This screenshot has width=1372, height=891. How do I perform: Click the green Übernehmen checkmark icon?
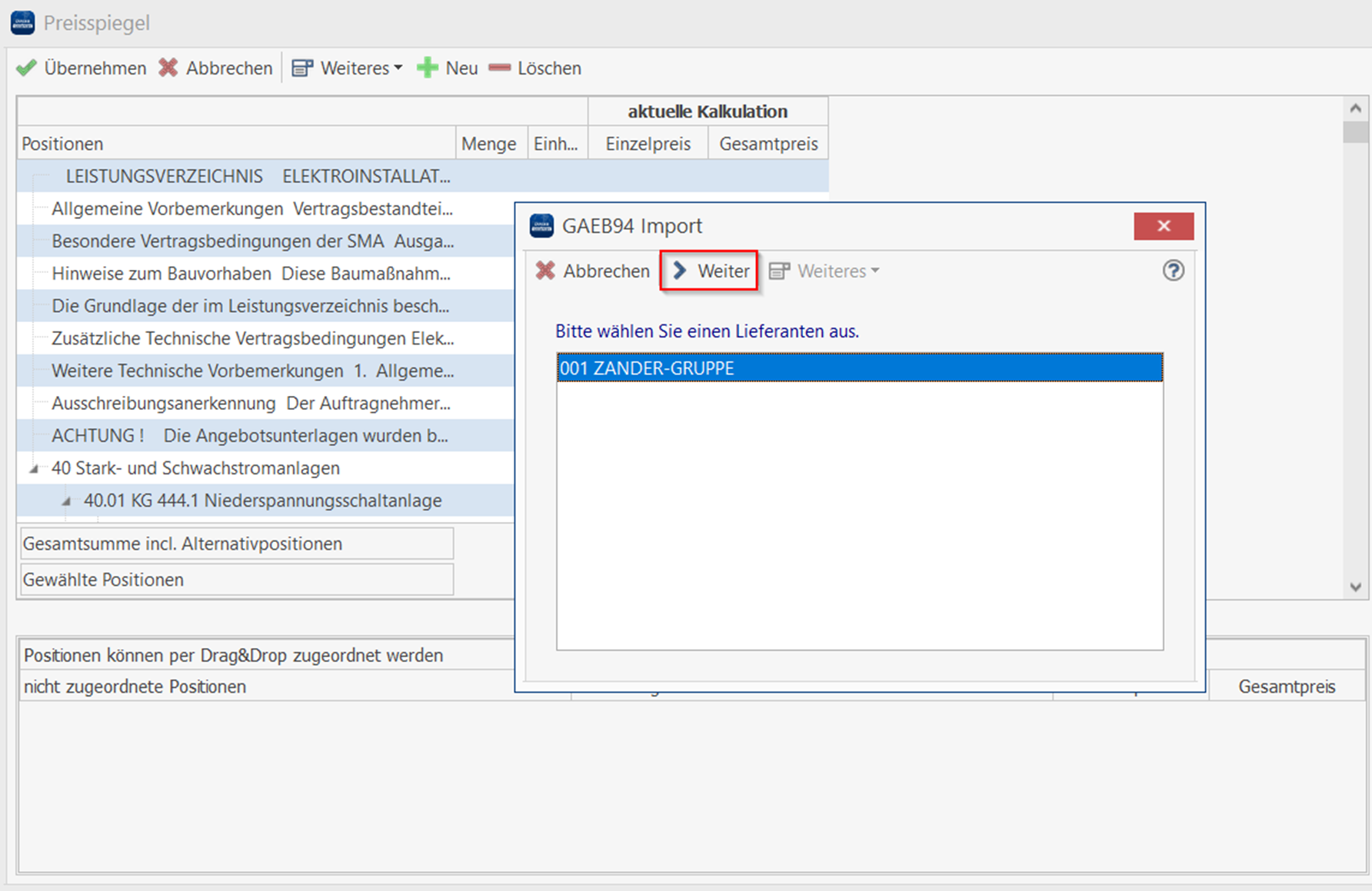pyautogui.click(x=27, y=68)
